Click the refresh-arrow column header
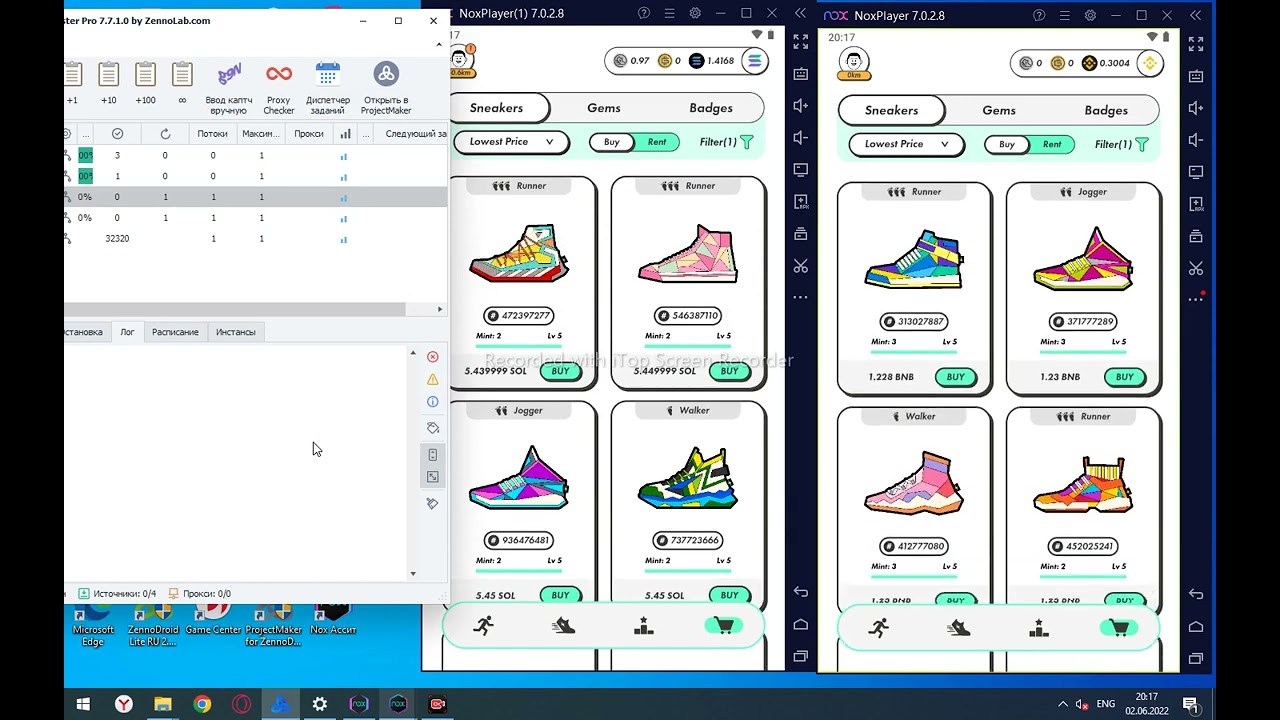 click(x=165, y=134)
